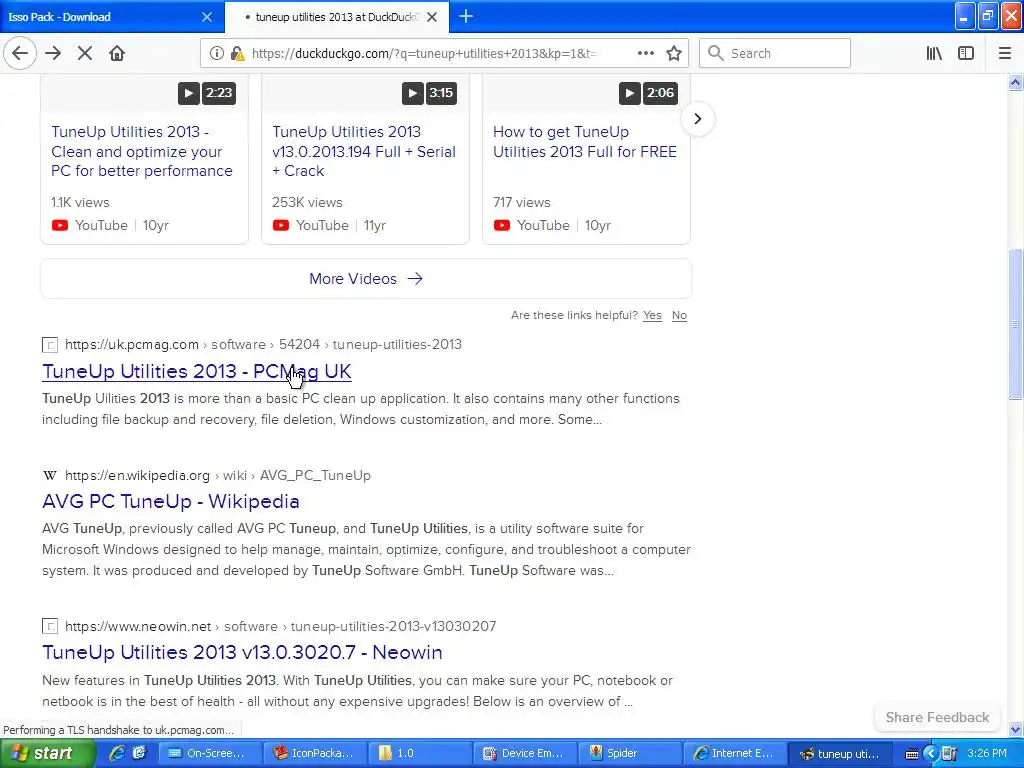
Task: Click the YouTube logo on the 1.1K views card
Action: point(60,225)
